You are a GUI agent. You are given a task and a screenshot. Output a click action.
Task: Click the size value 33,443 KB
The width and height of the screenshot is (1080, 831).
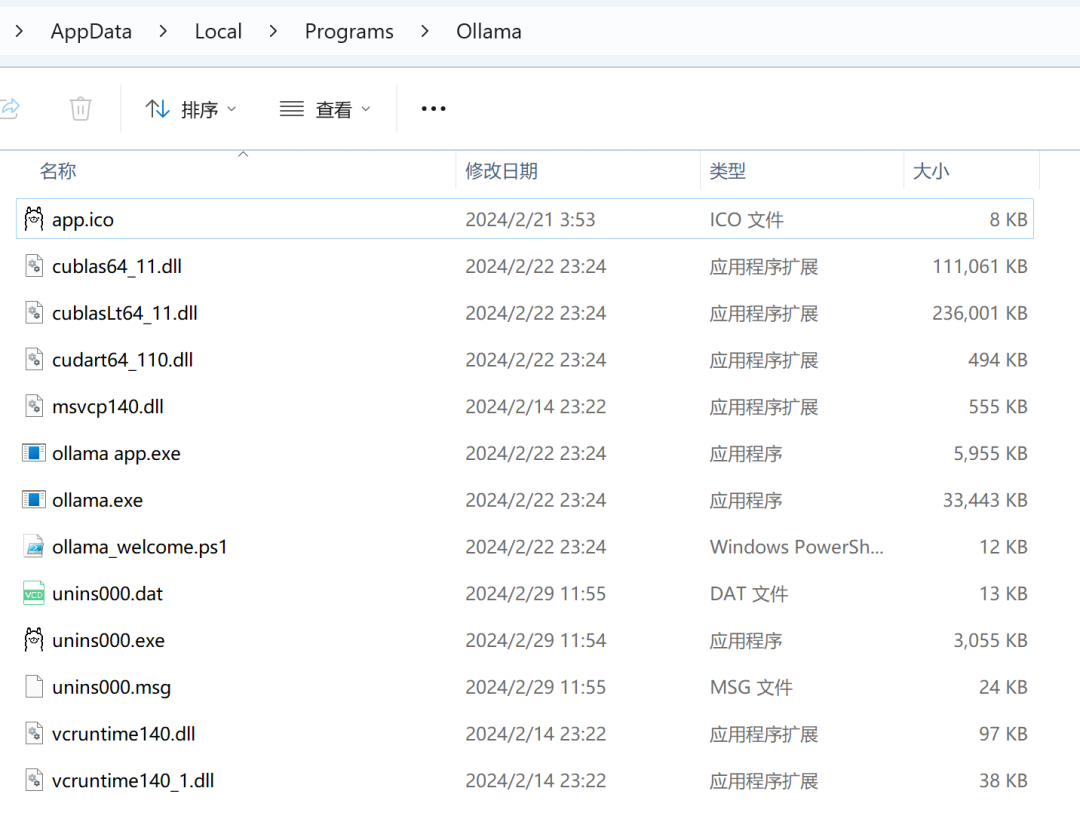[x=985, y=500]
